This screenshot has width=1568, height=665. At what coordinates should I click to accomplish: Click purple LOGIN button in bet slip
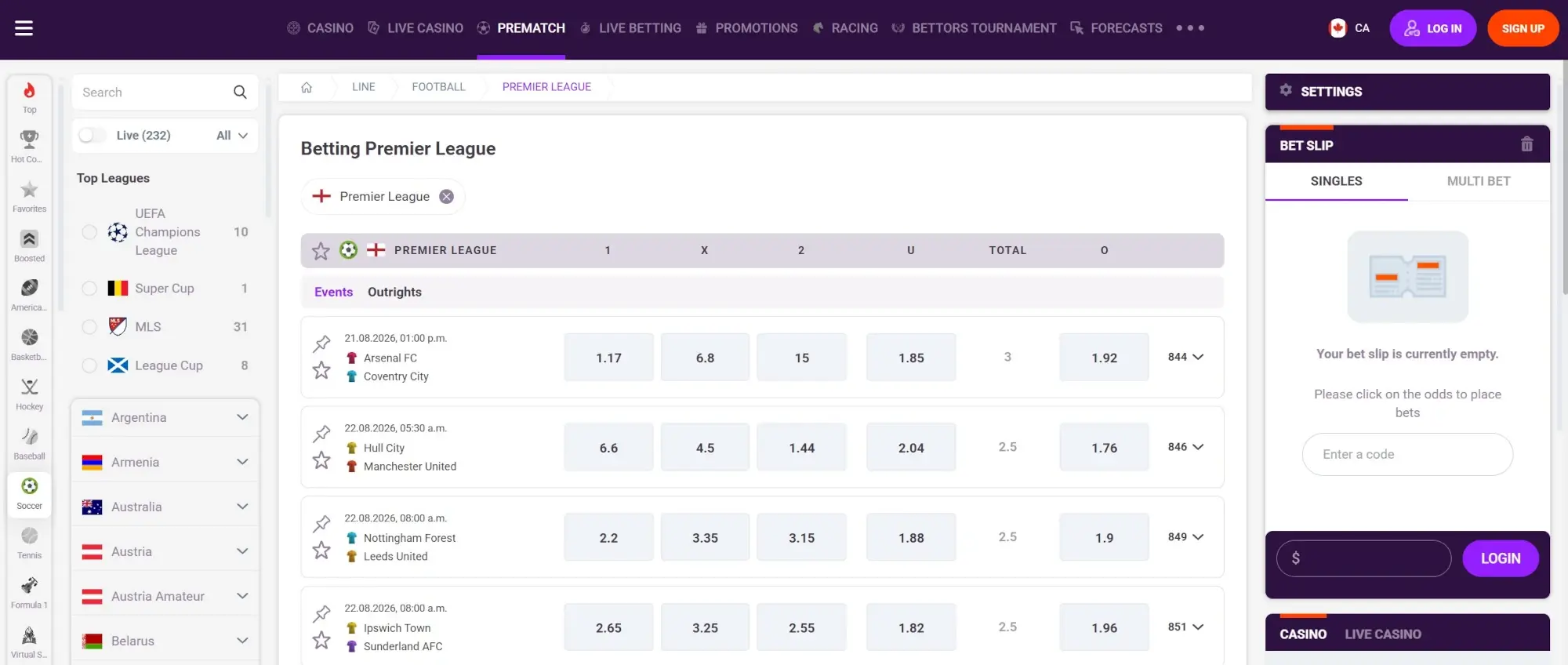pyautogui.click(x=1501, y=558)
